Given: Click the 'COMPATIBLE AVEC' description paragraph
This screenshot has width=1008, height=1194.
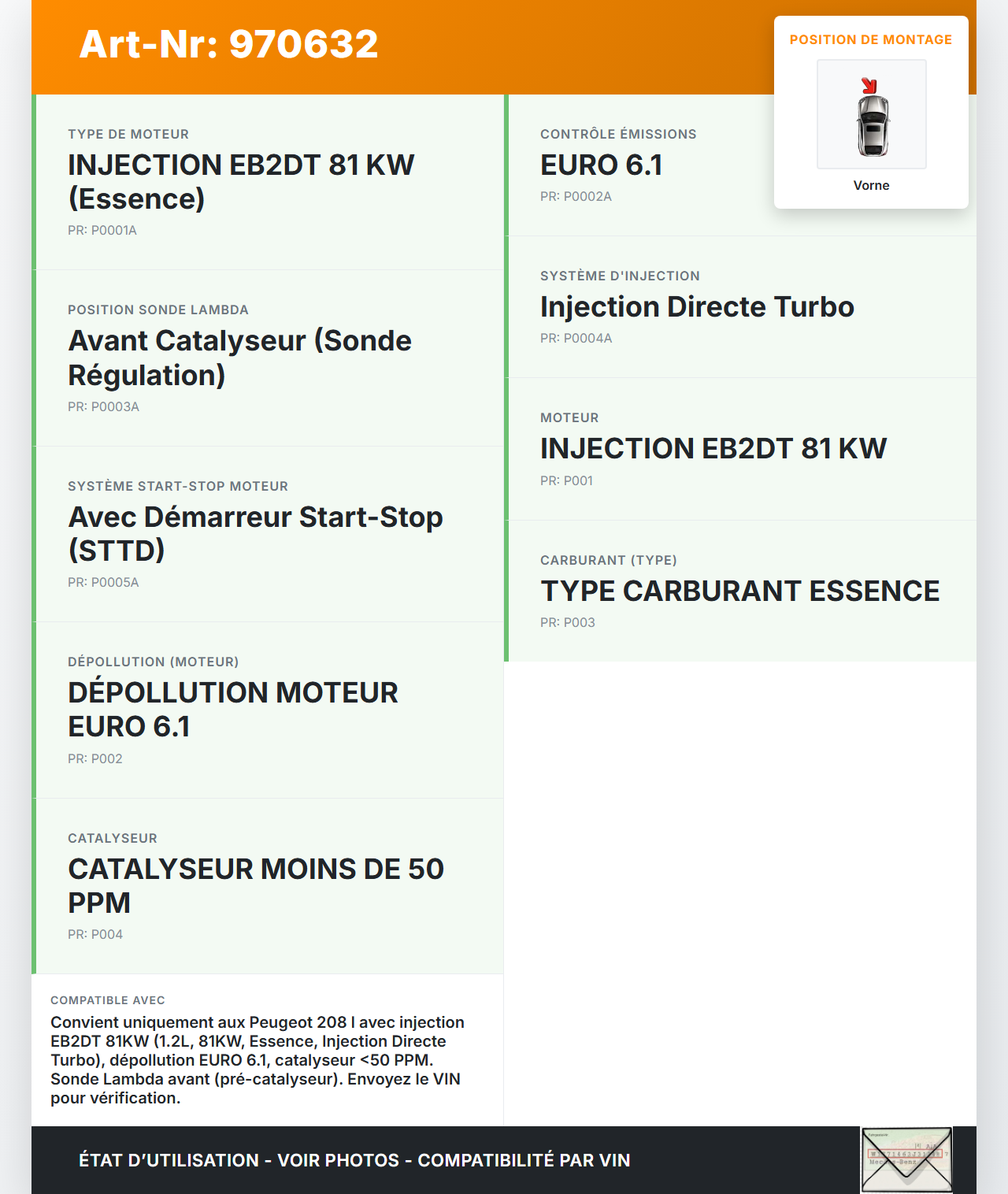Looking at the screenshot, I should pyautogui.click(x=257, y=1060).
